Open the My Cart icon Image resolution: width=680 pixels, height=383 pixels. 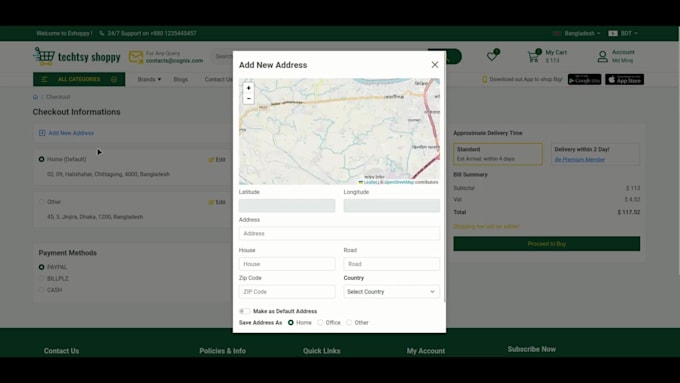click(x=533, y=56)
